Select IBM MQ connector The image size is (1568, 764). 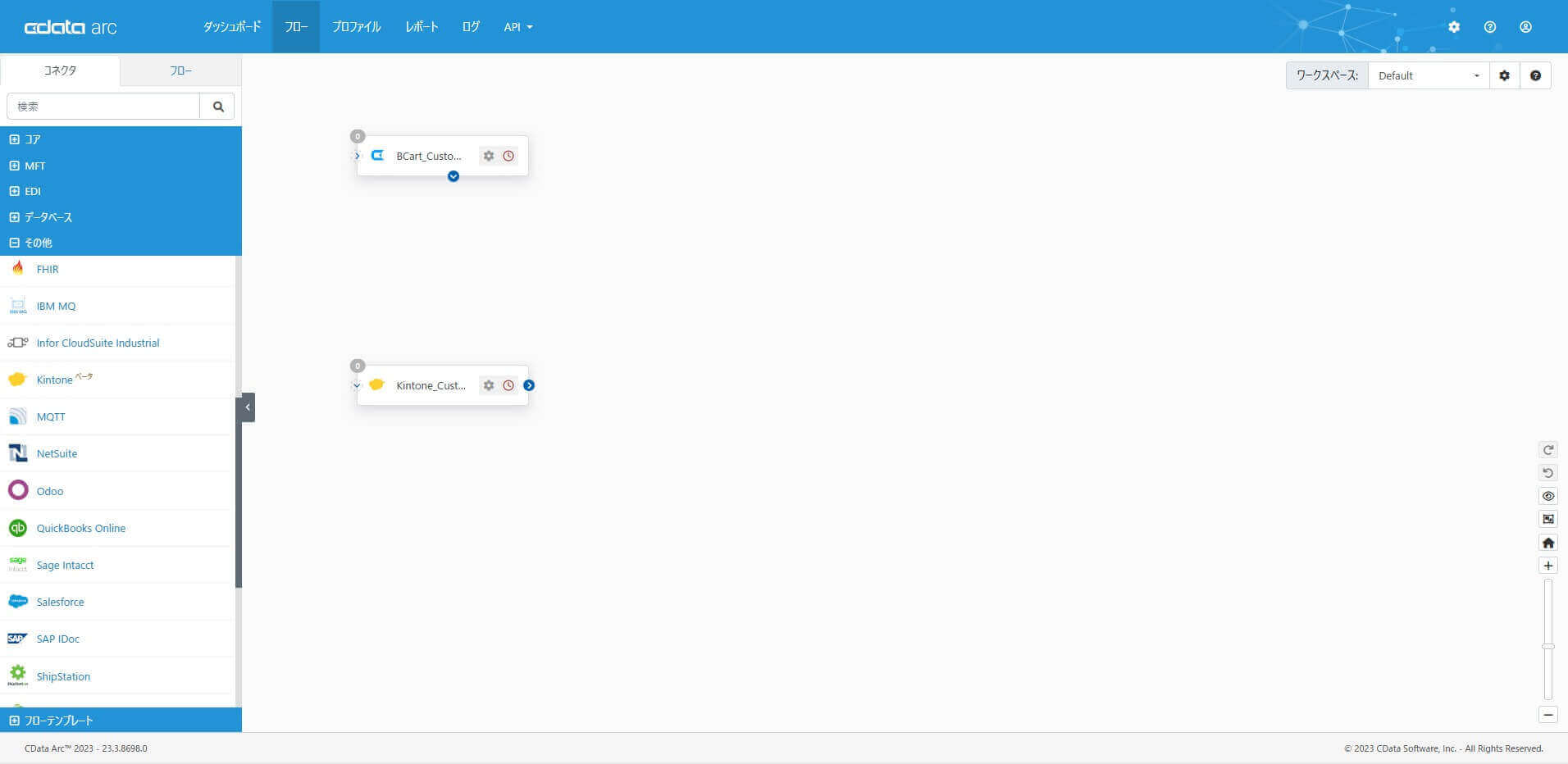(x=117, y=306)
